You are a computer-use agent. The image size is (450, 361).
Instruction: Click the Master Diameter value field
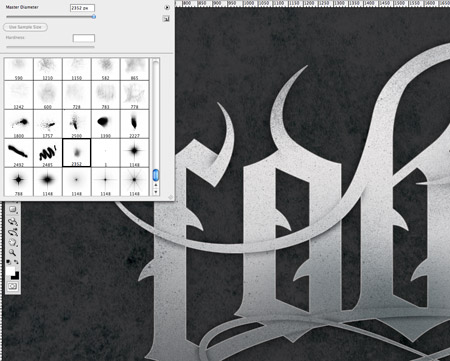click(82, 8)
